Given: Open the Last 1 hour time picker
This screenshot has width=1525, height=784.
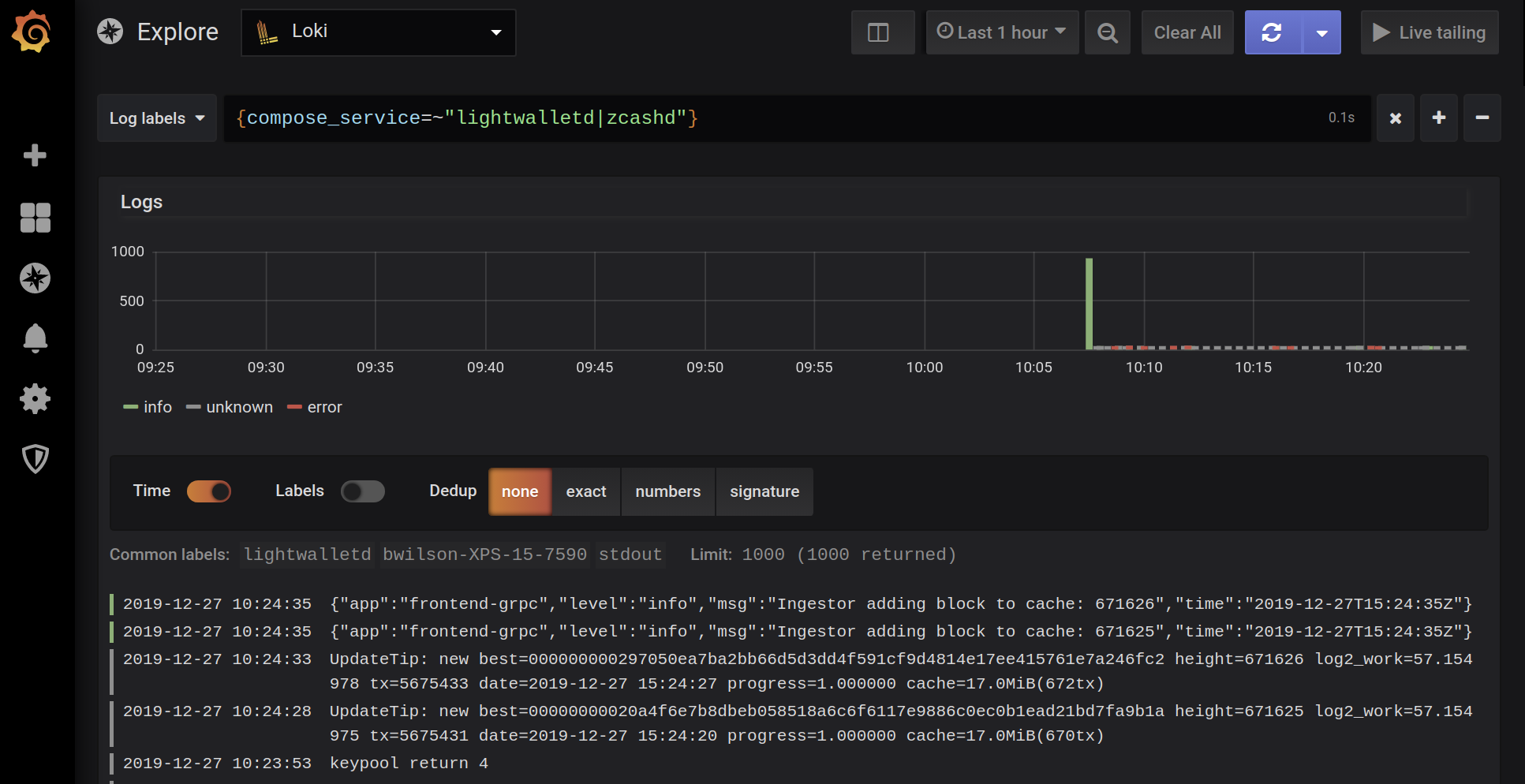Looking at the screenshot, I should pyautogui.click(x=1002, y=32).
